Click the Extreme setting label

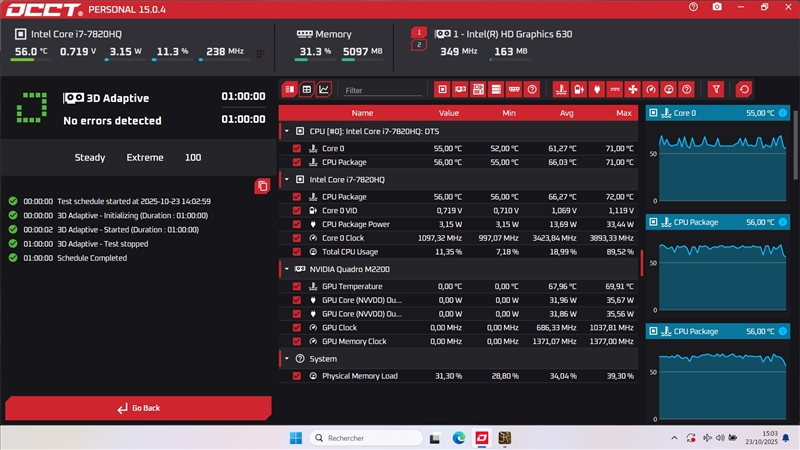(x=145, y=158)
